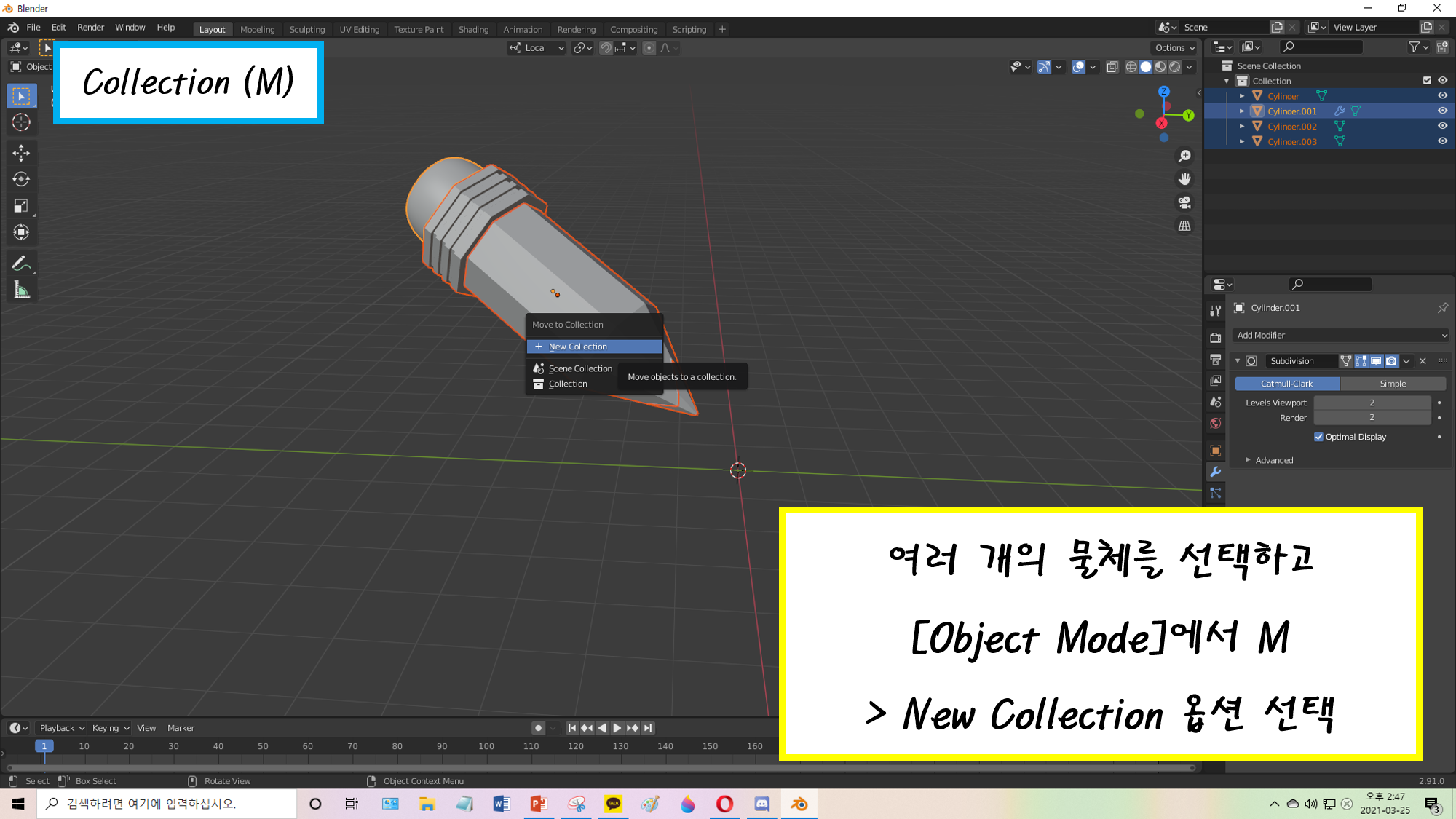Click the Levels Viewport value slider
This screenshot has width=1456, height=819.
point(1372,403)
